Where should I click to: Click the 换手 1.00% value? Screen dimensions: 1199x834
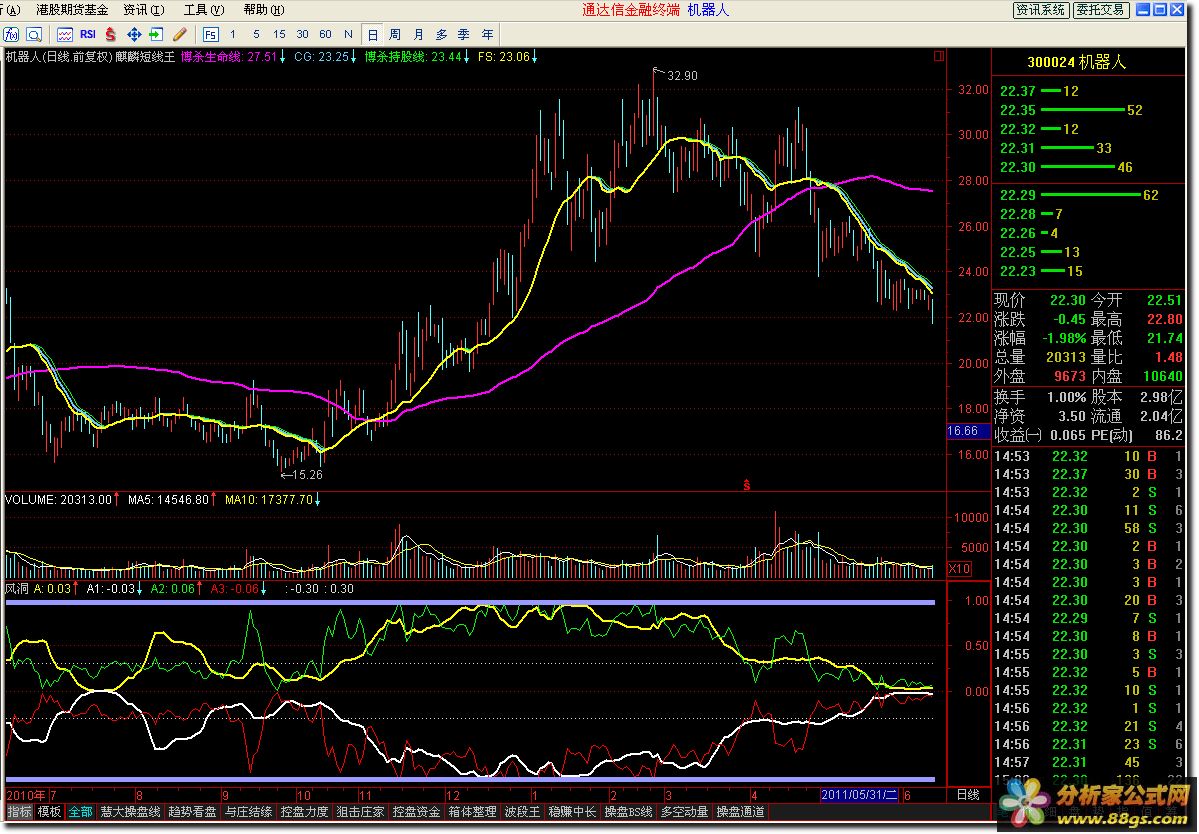(1066, 398)
